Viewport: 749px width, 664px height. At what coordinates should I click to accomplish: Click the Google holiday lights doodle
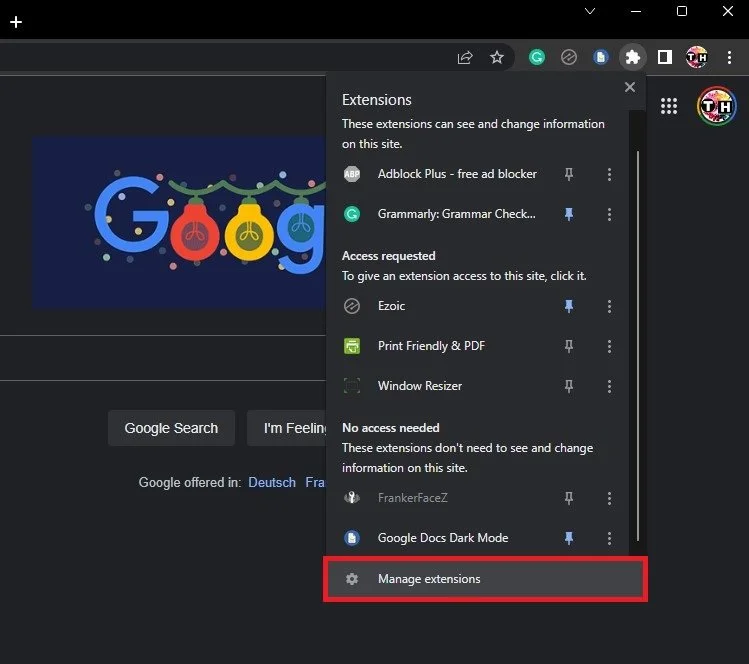coord(179,223)
